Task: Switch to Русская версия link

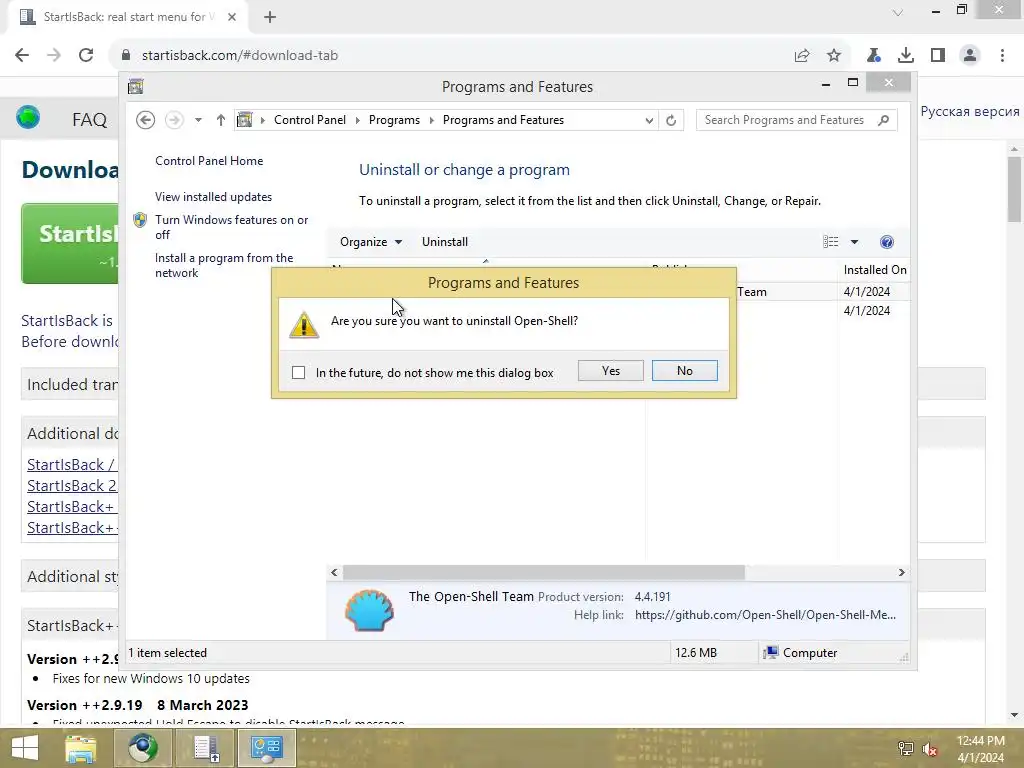Action: (x=970, y=112)
